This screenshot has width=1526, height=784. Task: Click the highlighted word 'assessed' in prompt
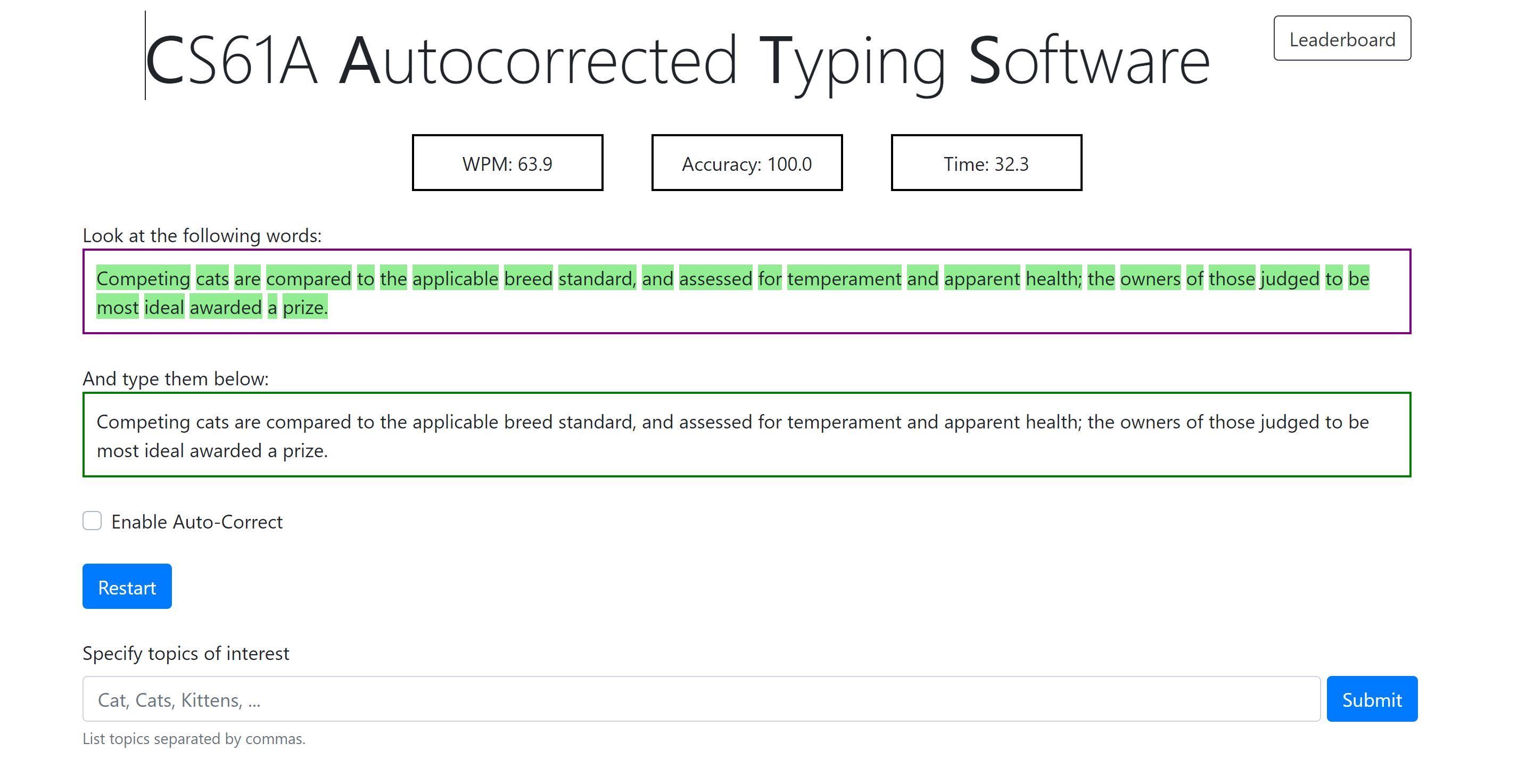715,278
